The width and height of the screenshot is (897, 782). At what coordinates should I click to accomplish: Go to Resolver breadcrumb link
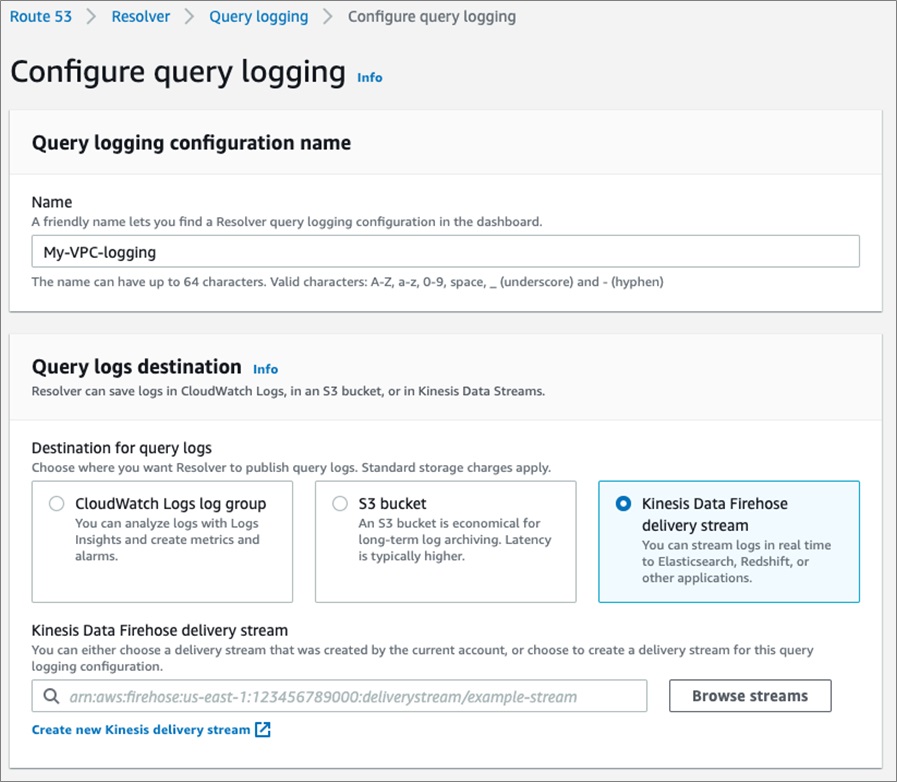coord(141,17)
